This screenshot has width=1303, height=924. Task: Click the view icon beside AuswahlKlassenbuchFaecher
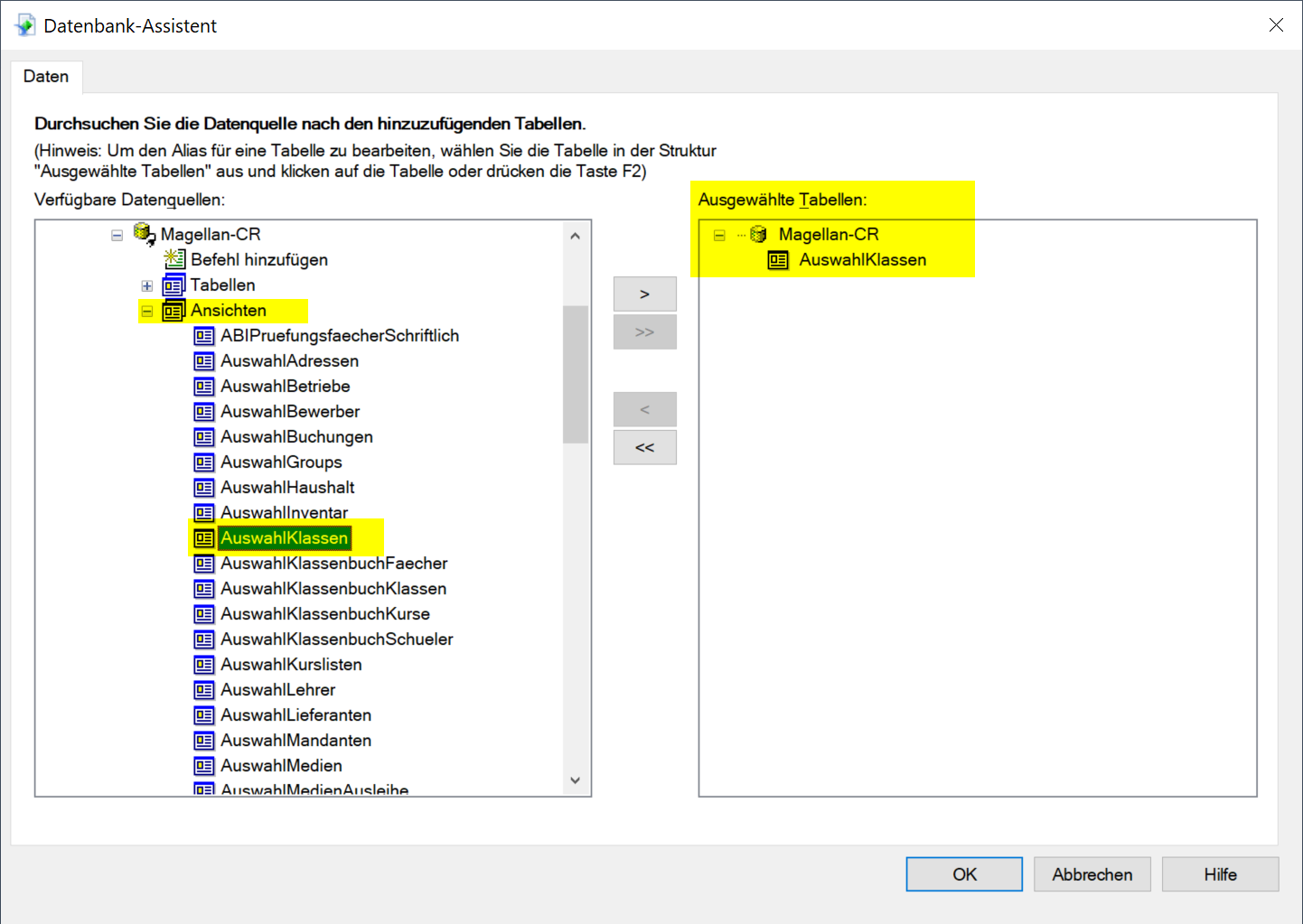[x=204, y=564]
